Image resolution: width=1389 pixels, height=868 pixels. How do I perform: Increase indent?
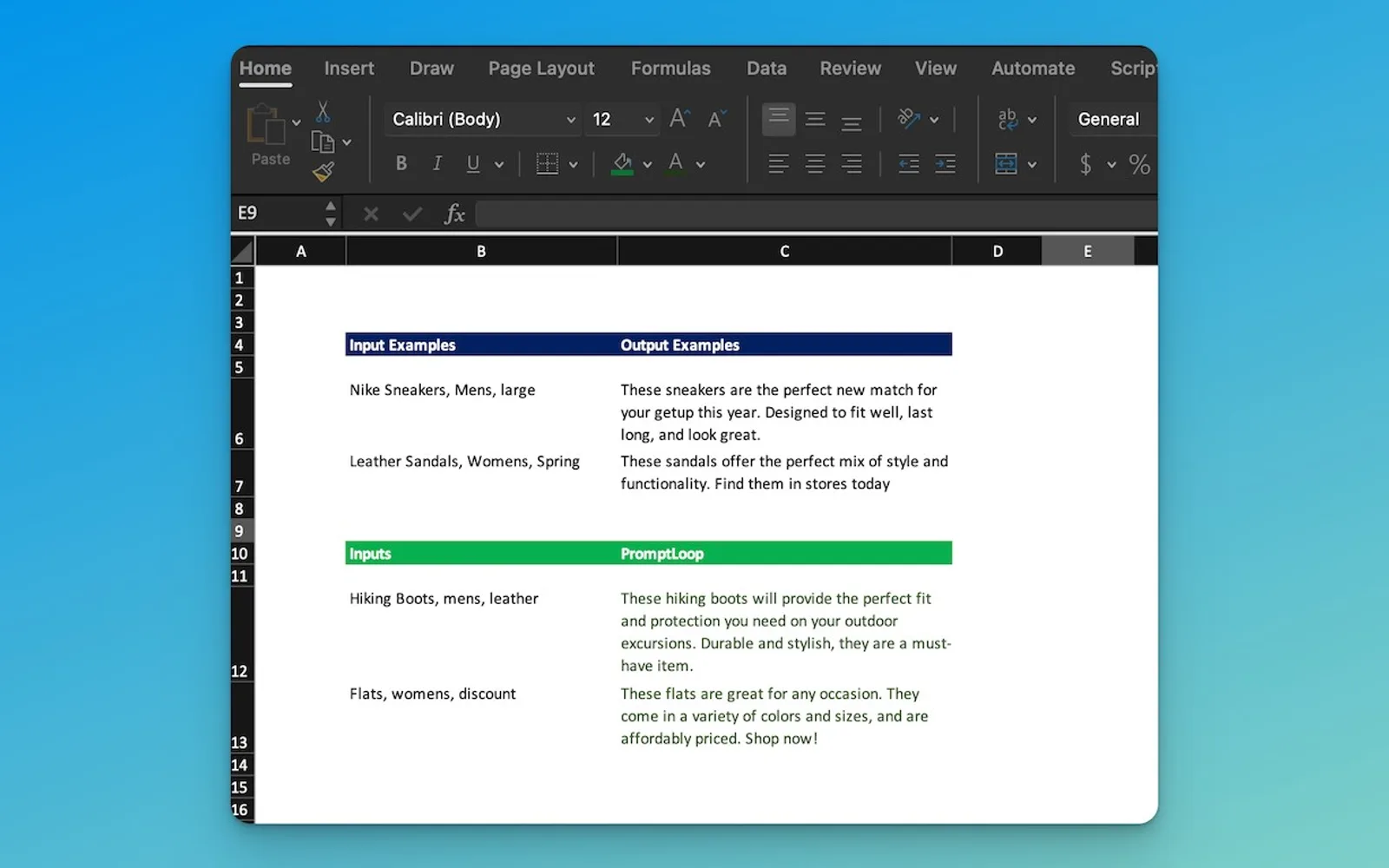click(x=945, y=163)
